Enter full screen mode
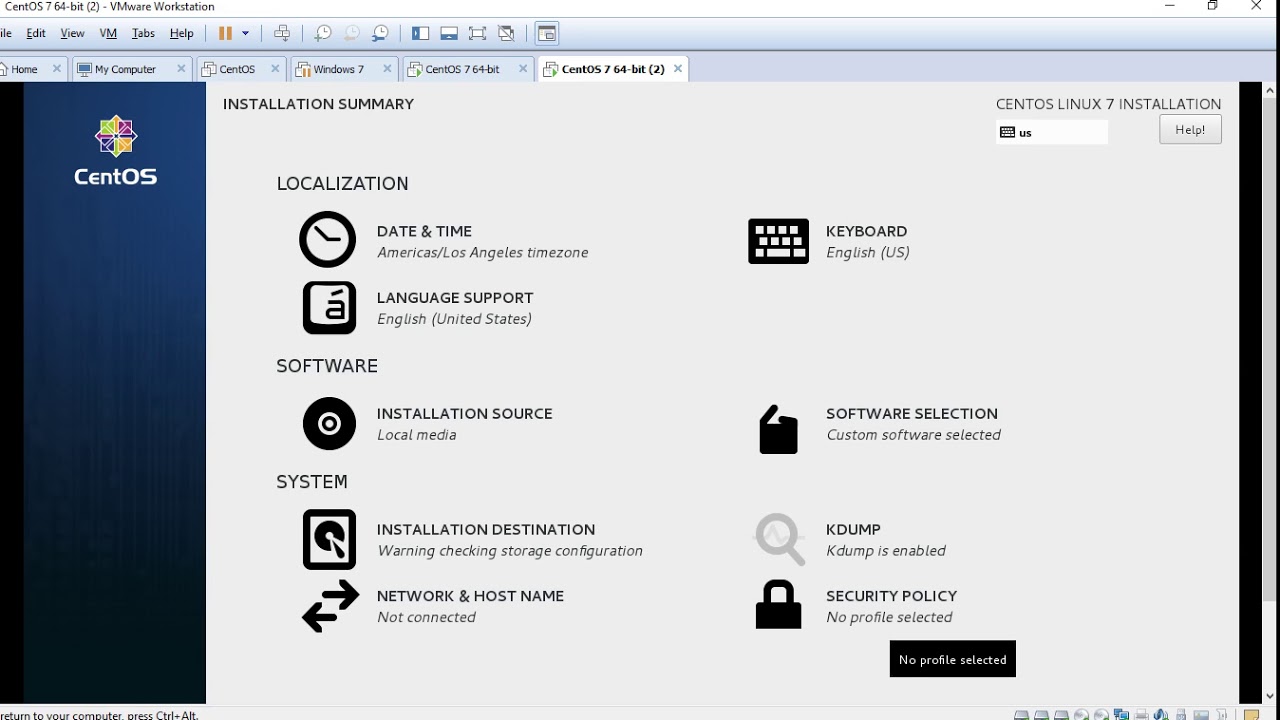The image size is (1280, 720). click(x=478, y=33)
